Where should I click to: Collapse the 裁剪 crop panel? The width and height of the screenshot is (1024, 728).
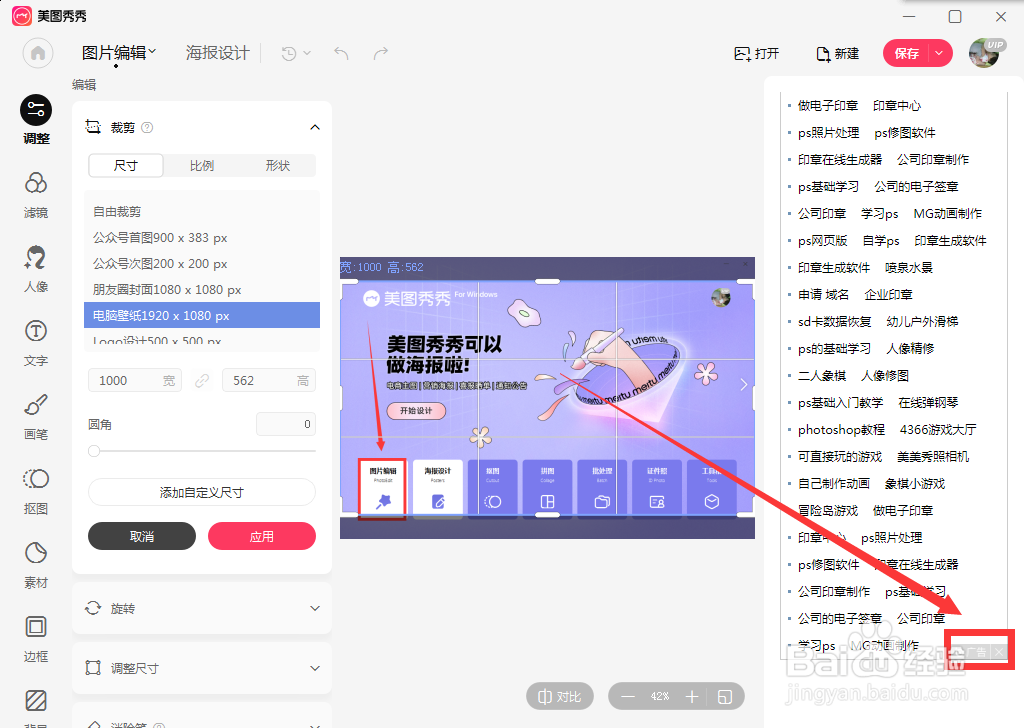(315, 127)
